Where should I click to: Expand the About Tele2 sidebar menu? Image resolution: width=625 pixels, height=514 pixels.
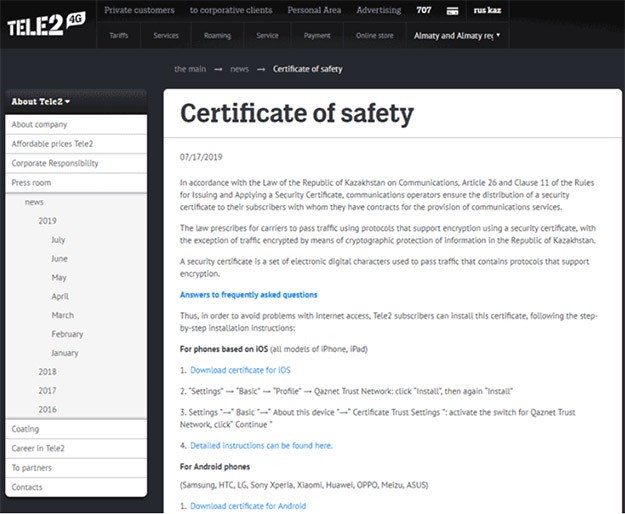click(x=41, y=102)
